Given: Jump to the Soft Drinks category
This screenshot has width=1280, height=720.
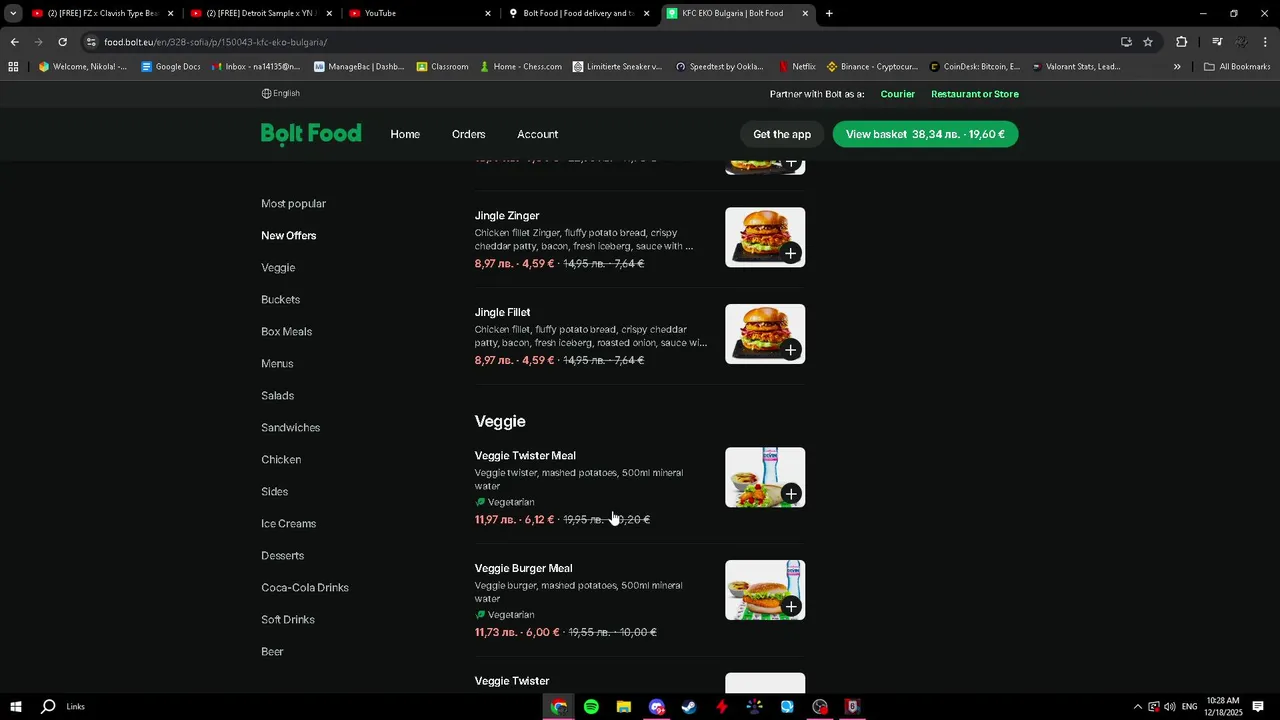Looking at the screenshot, I should [288, 620].
